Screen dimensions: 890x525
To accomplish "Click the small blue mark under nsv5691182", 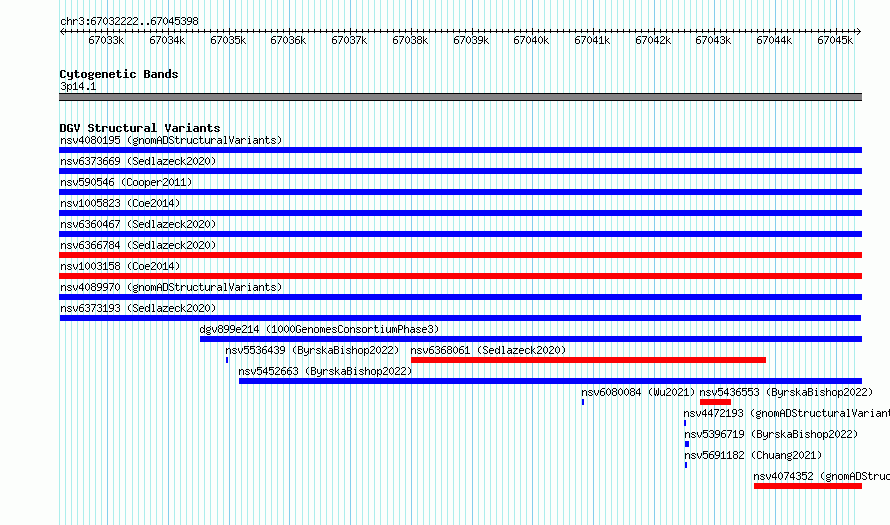I will pyautogui.click(x=686, y=465).
